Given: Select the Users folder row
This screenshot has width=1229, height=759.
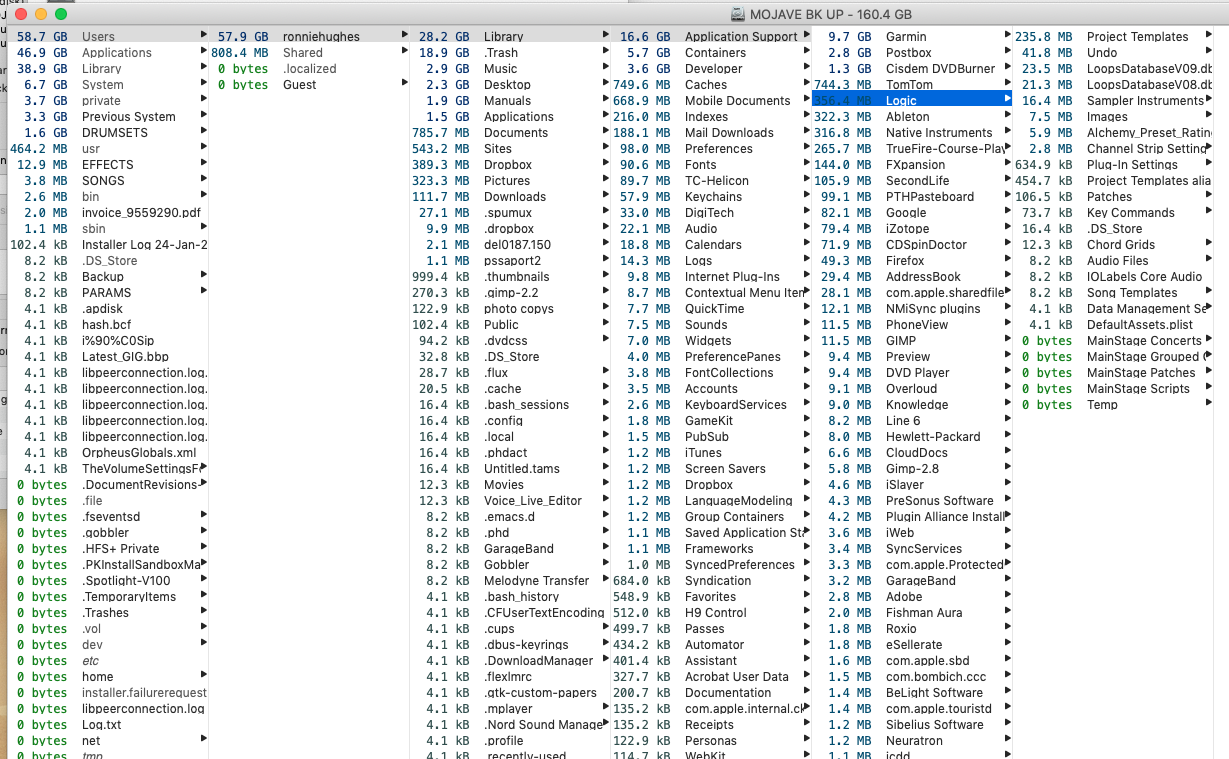Looking at the screenshot, I should pyautogui.click(x=108, y=37).
